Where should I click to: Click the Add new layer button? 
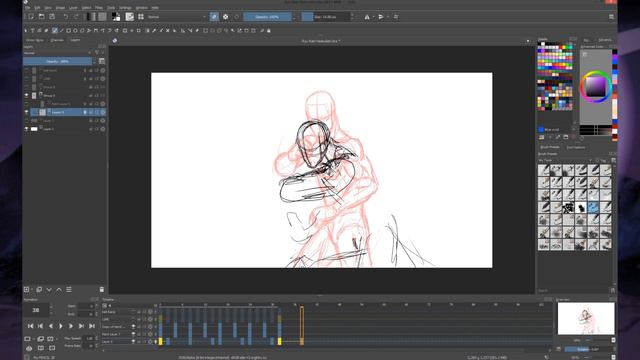tap(27, 289)
